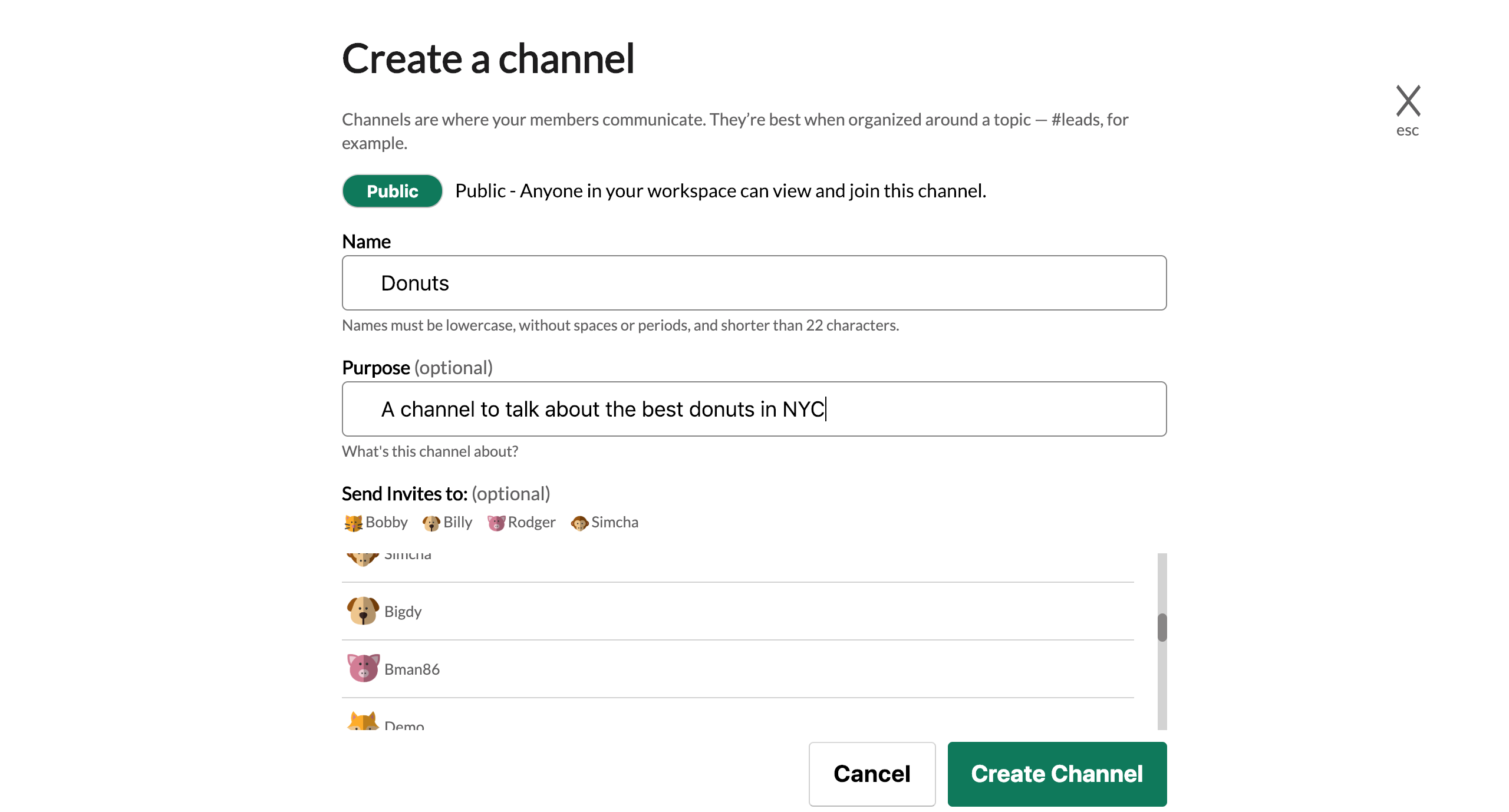This screenshot has width=1509, height=812.
Task: Click Simcha's monkey avatar in invites
Action: pyautogui.click(x=579, y=523)
